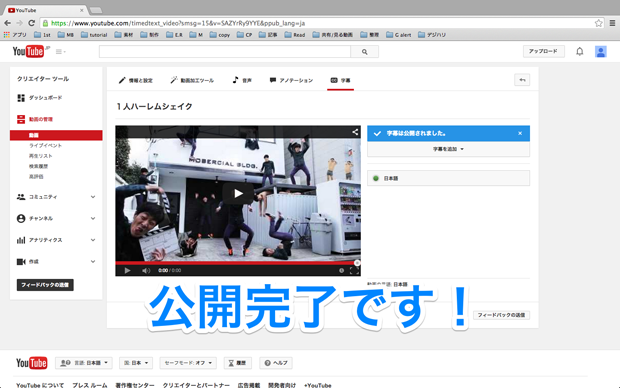Viewport: 620px width, 388px height.
Task: Open the 国: 日本 dropdown
Action: pos(136,363)
